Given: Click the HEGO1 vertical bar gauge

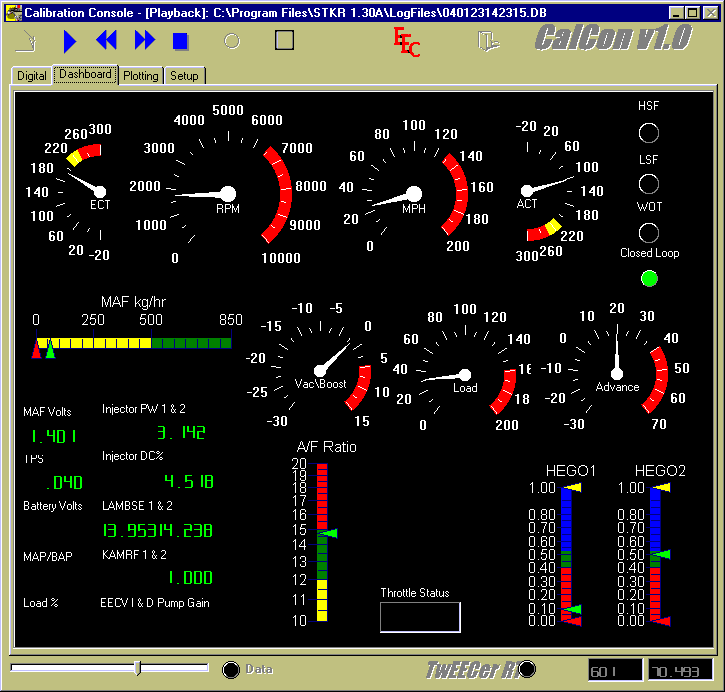Looking at the screenshot, I should click(x=566, y=554).
